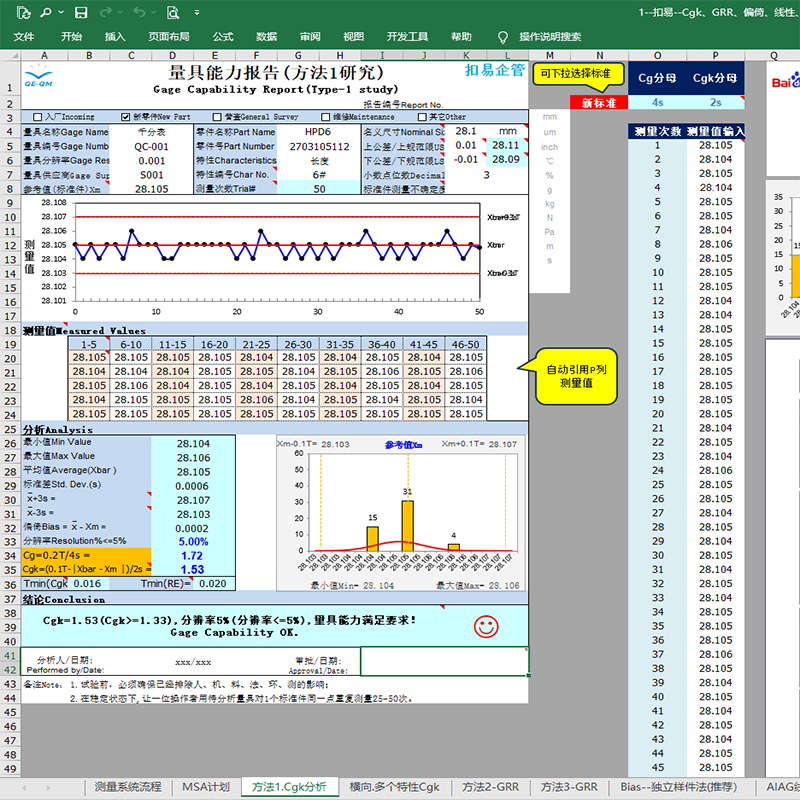
Task: Click the 操作说明搜索 search box
Action: coord(550,37)
